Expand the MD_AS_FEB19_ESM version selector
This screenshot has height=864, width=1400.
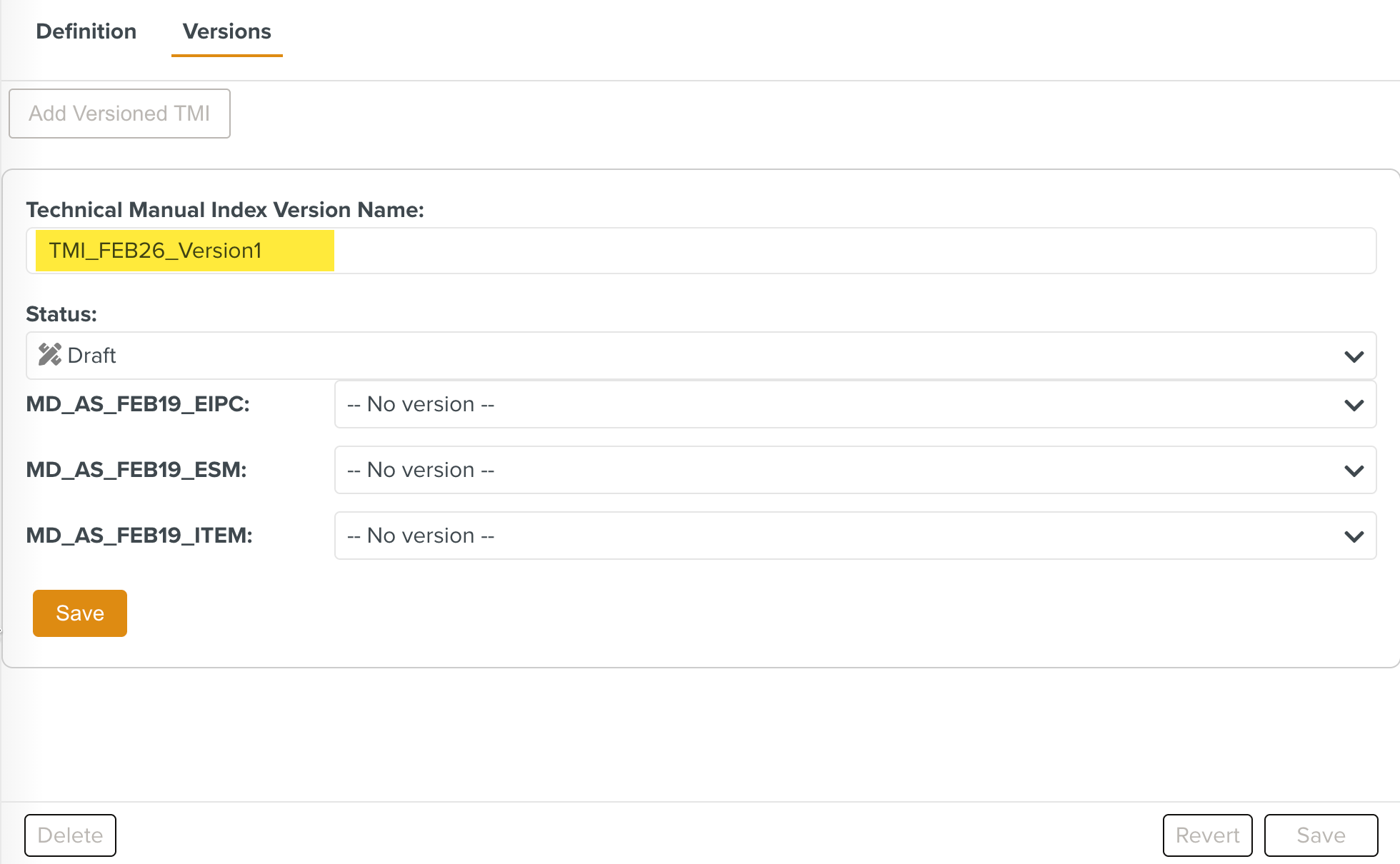coord(855,471)
